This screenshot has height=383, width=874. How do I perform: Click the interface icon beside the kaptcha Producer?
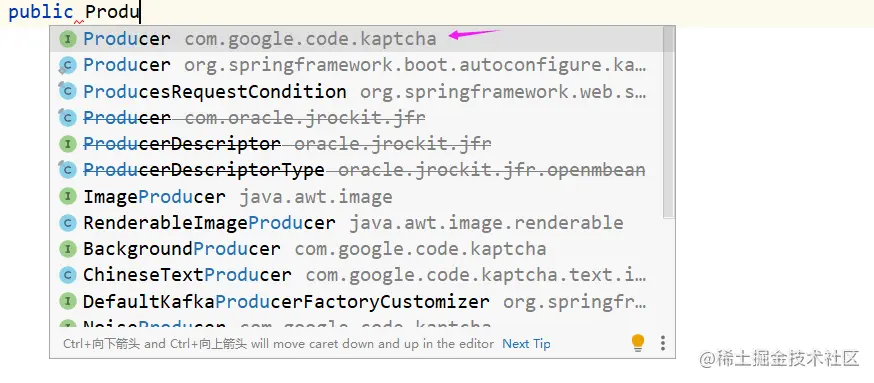tap(67, 39)
